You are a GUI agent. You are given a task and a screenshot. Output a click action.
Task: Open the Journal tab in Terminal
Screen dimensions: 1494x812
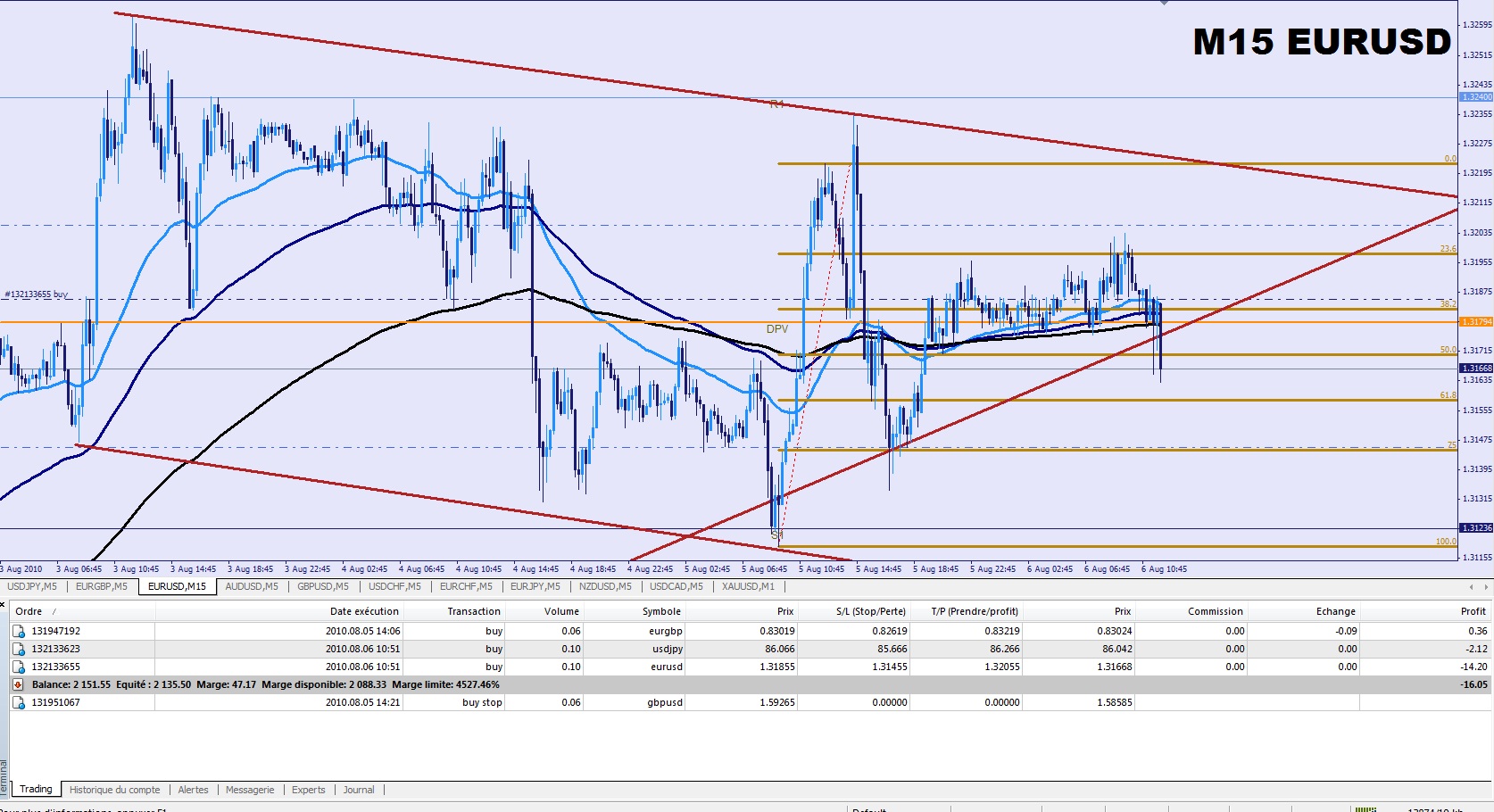click(359, 790)
